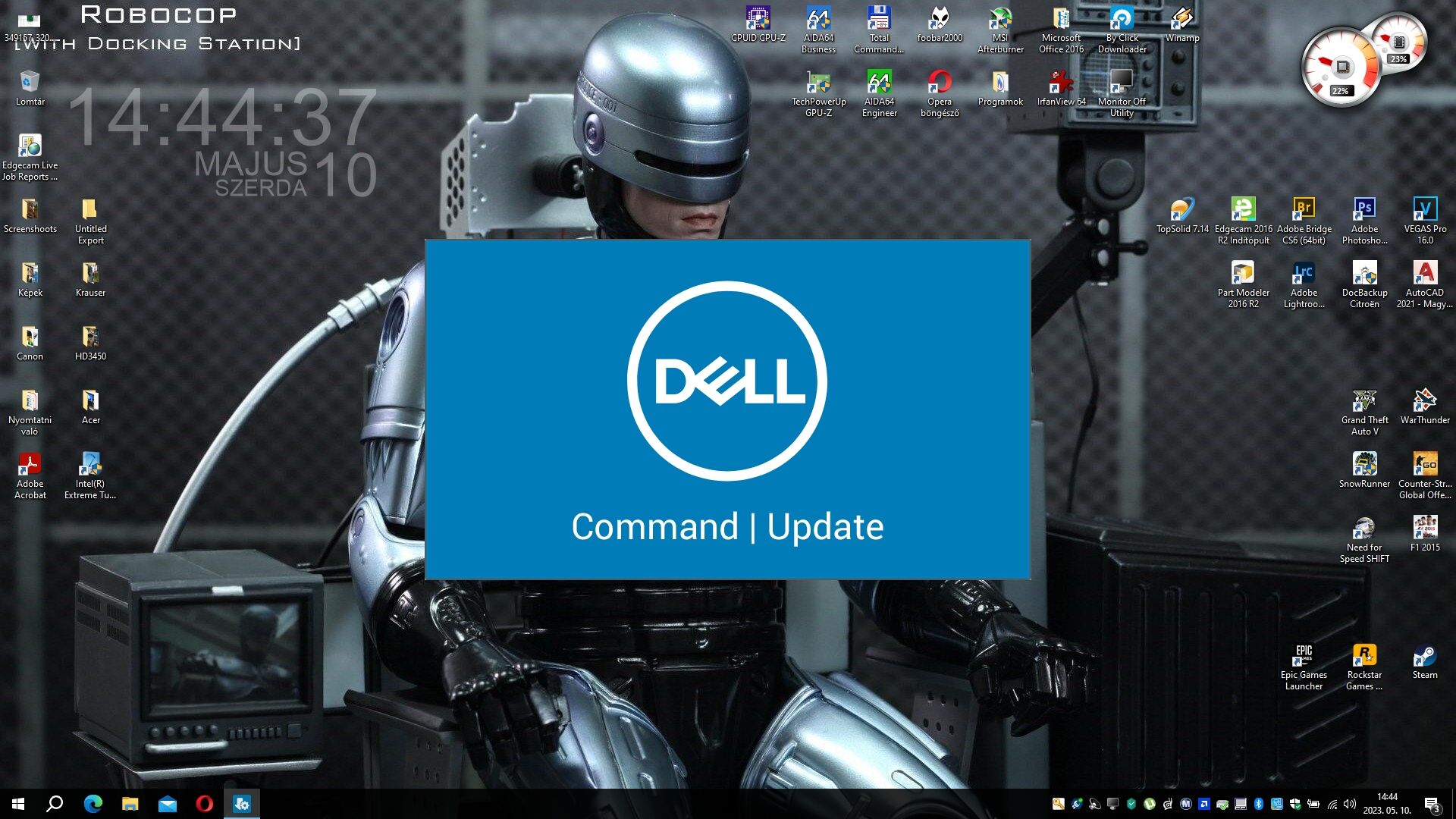Launch SnowRunner shortcut

1364,470
